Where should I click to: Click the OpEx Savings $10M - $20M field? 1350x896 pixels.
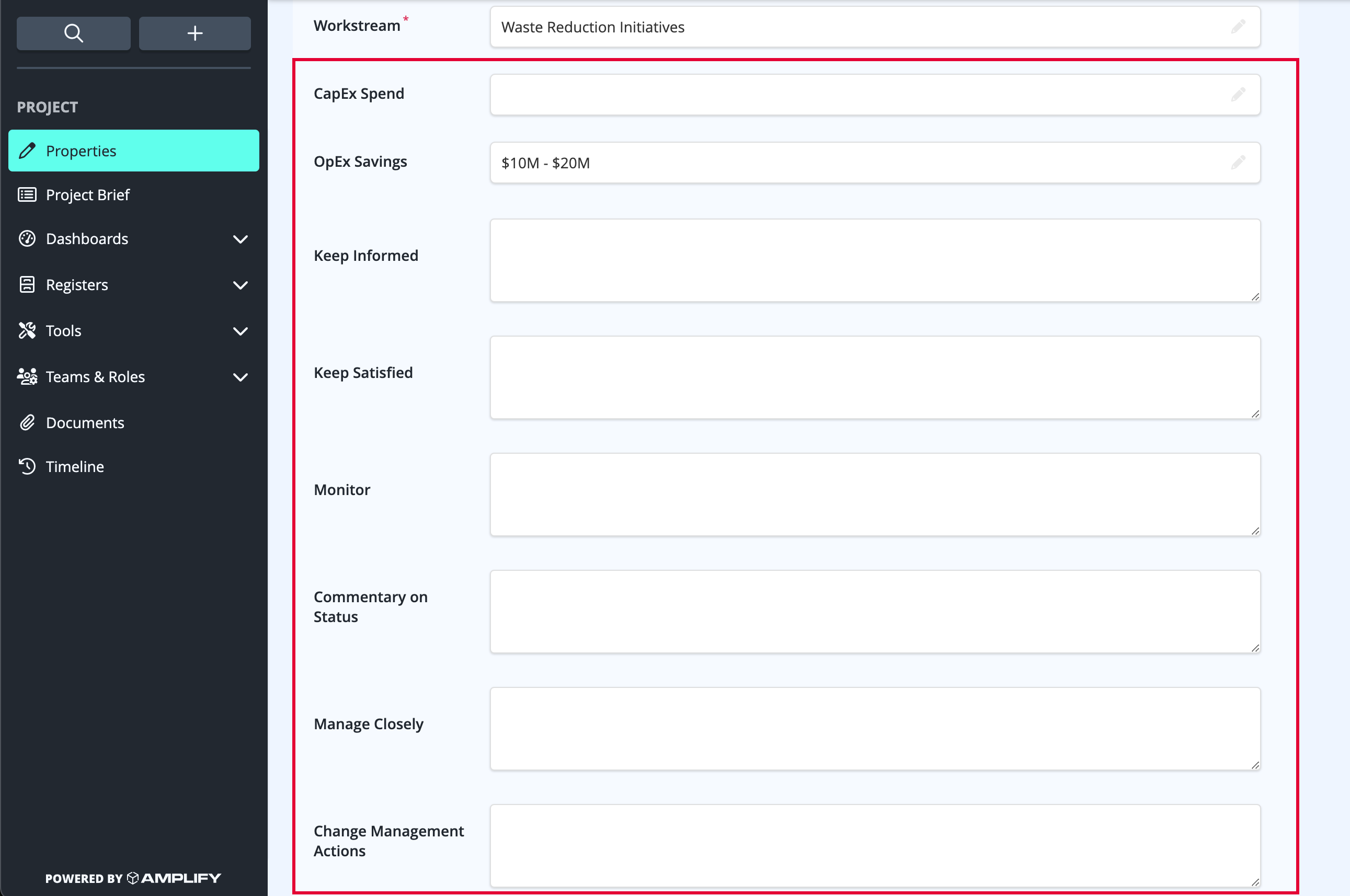coord(875,163)
